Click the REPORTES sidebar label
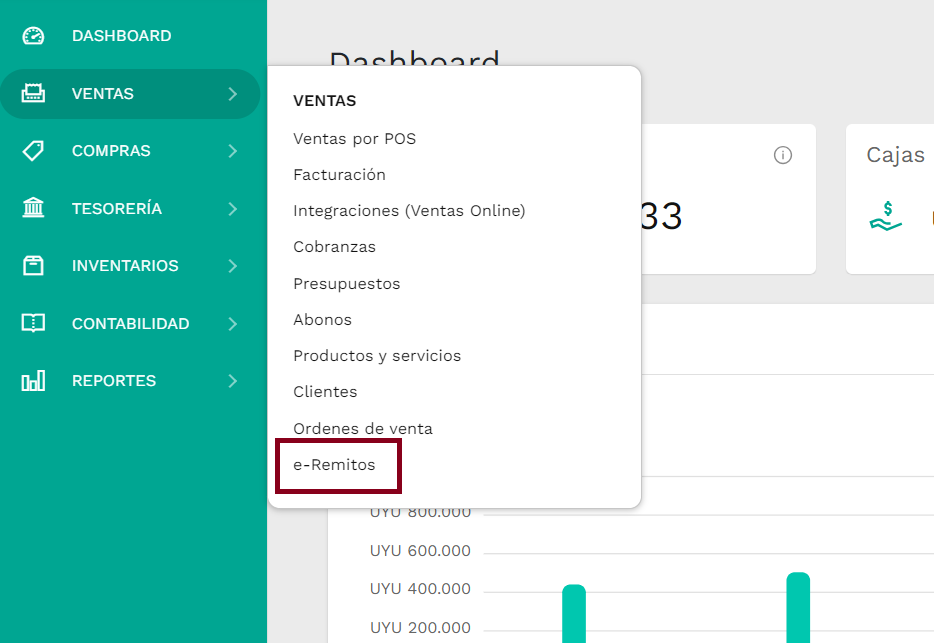934x643 pixels. tap(114, 381)
